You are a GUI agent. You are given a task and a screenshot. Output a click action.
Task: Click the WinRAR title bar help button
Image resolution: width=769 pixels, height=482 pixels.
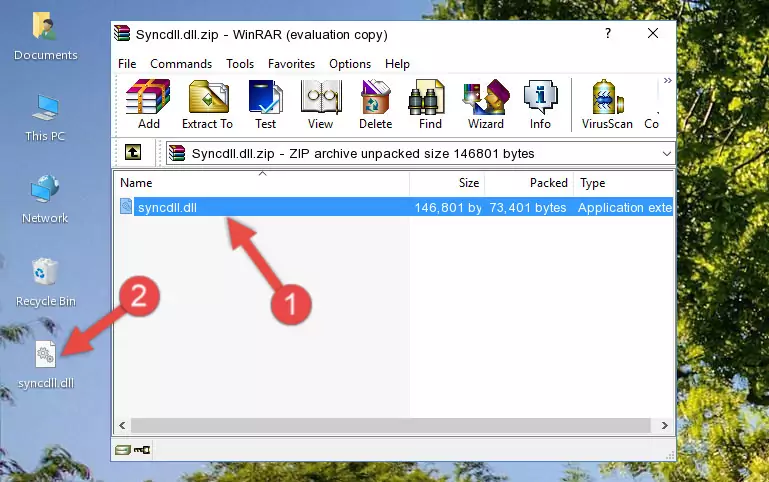(x=608, y=33)
